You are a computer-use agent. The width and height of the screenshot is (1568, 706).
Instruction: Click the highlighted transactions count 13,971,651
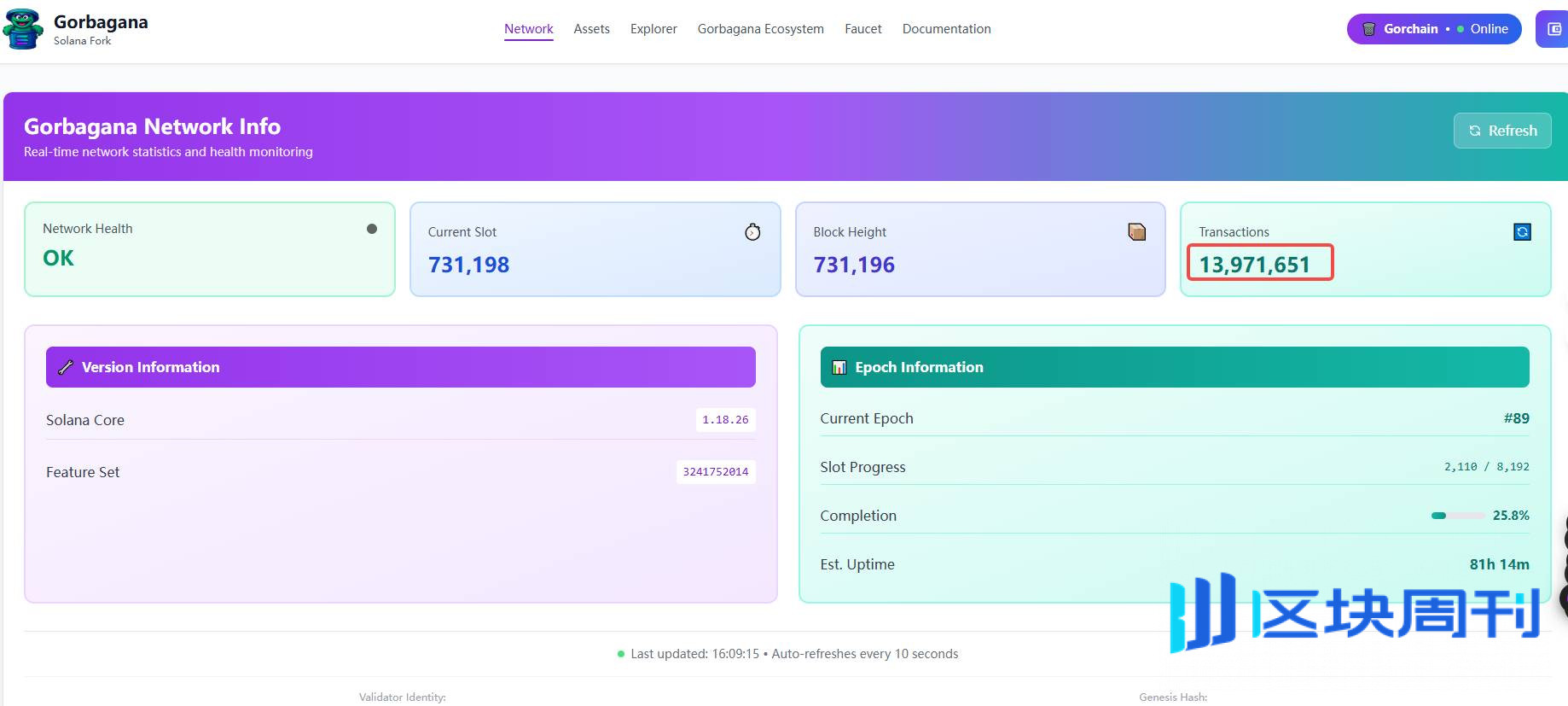point(1255,265)
